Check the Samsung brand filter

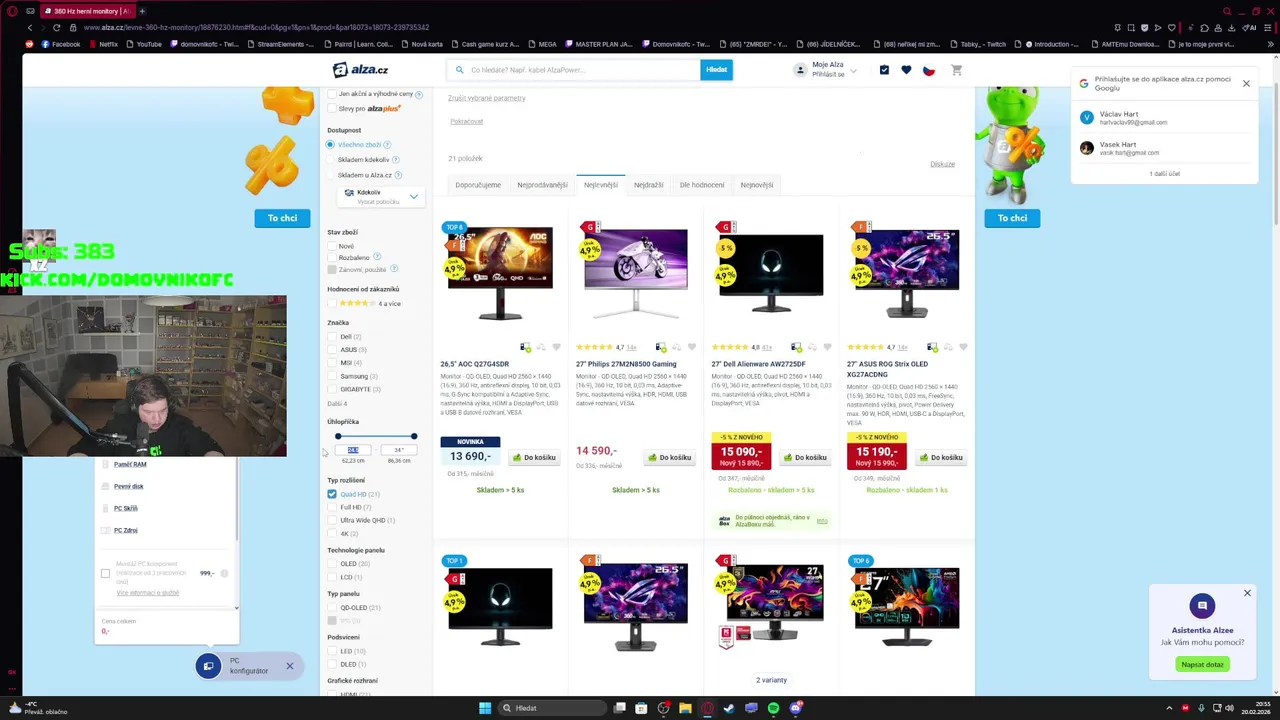pyautogui.click(x=332, y=376)
